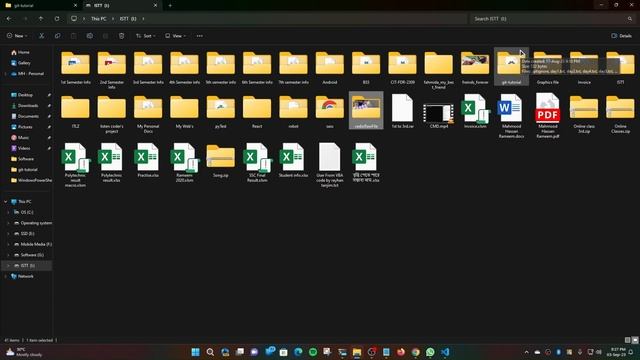Expand the OS (C:) drive node

[8, 212]
